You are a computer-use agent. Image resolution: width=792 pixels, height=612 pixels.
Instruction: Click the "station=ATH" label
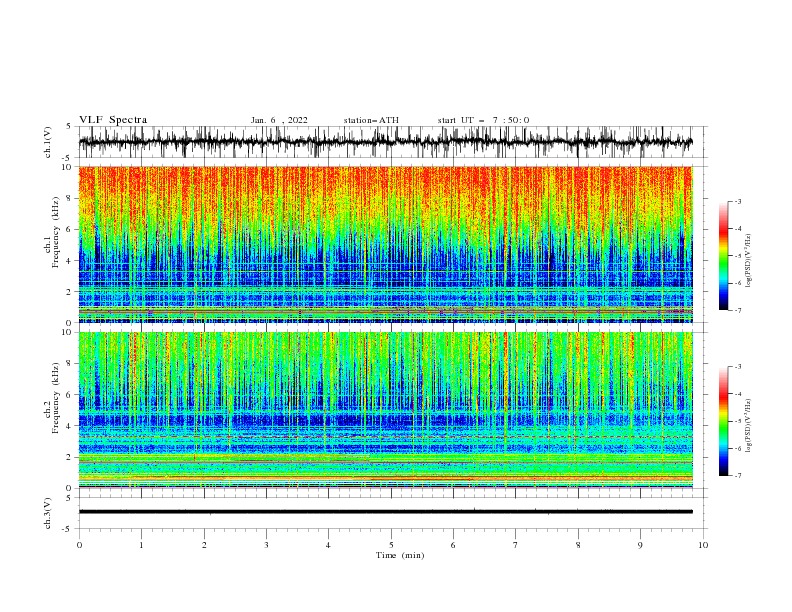pyautogui.click(x=371, y=120)
